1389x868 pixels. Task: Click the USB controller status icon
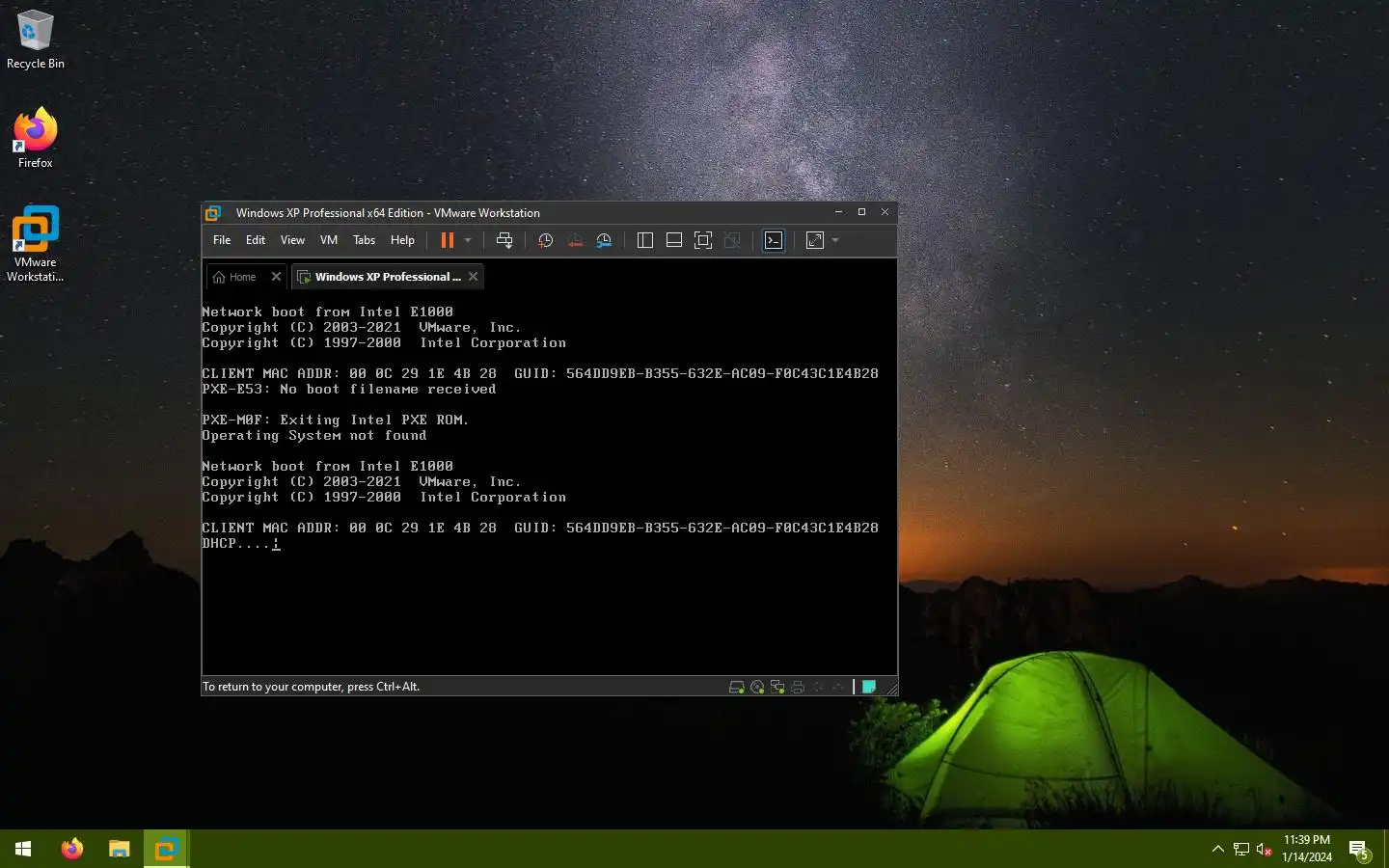coord(838,687)
